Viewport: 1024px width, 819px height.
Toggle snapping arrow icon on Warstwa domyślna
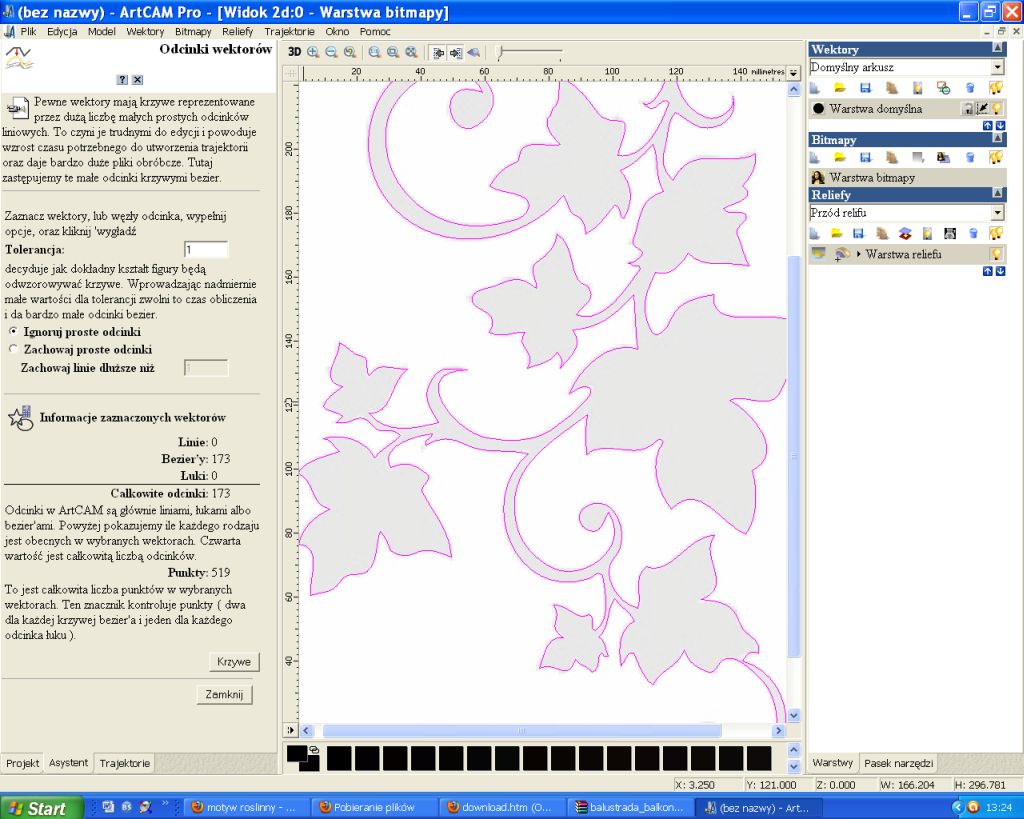tap(982, 109)
